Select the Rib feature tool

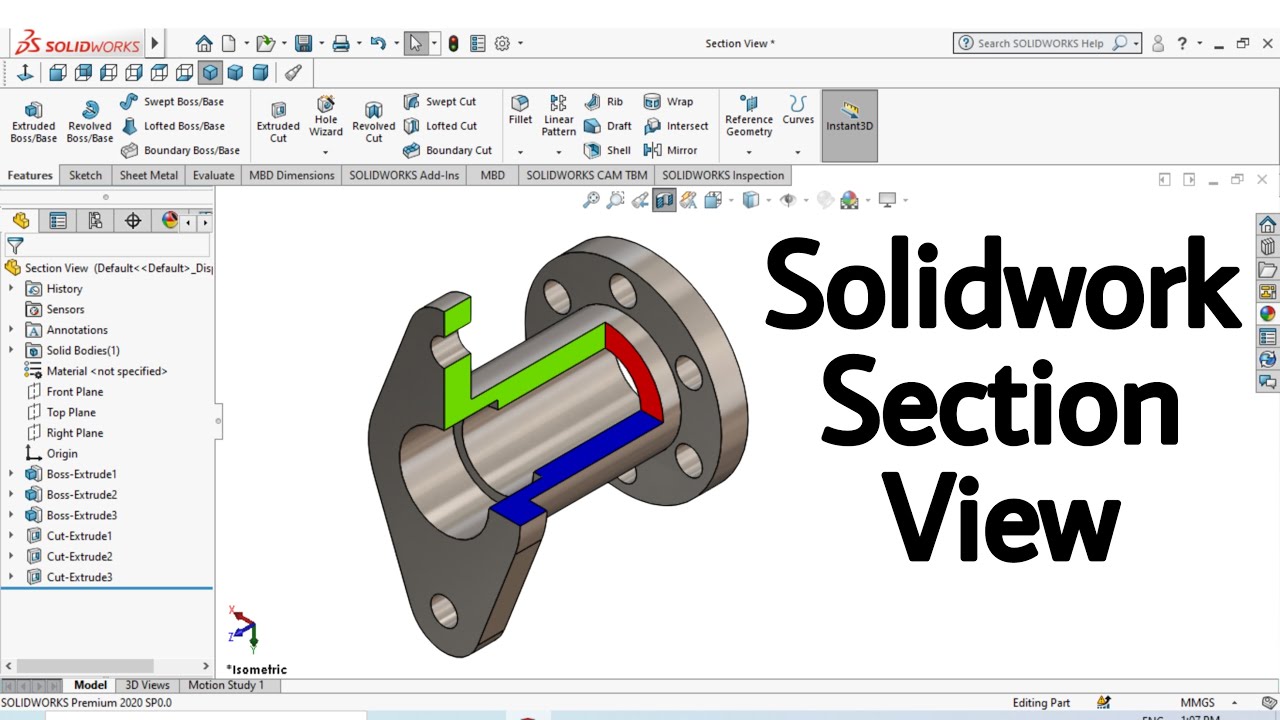(603, 101)
